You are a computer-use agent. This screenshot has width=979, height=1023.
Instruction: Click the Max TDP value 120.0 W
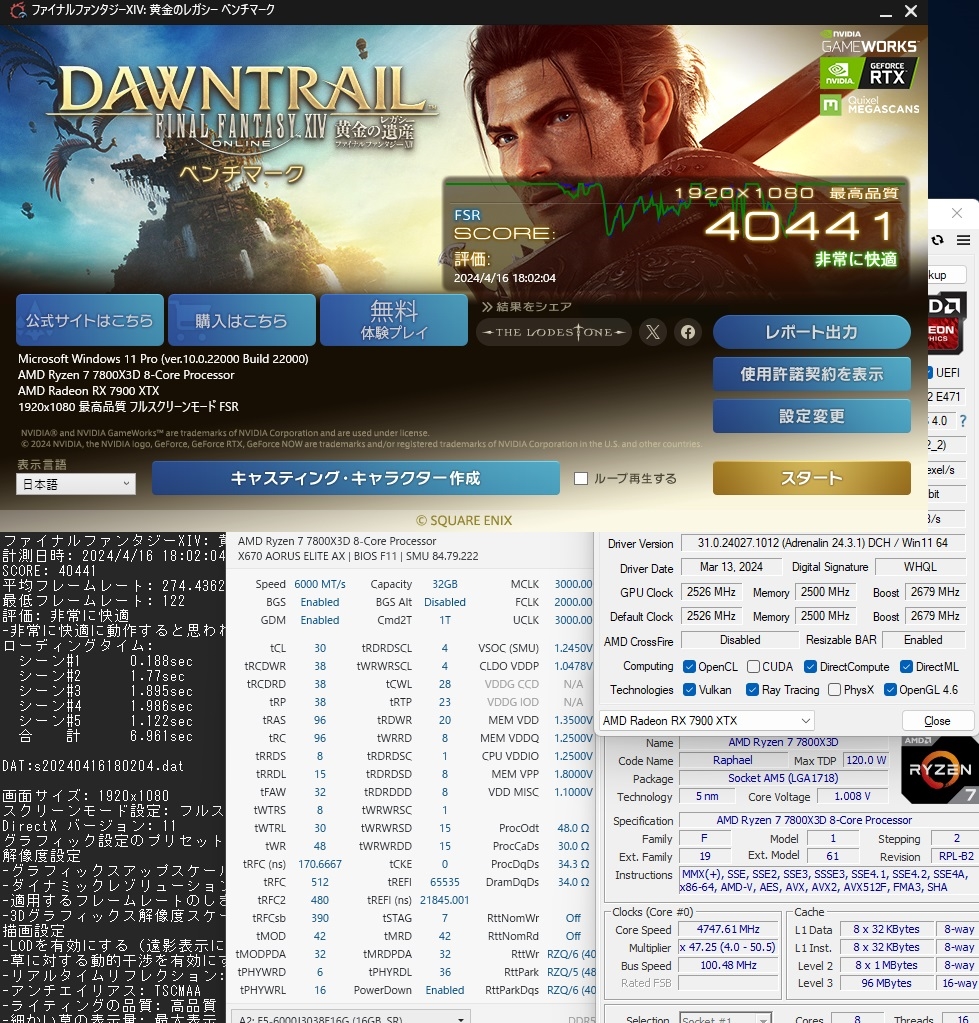coord(866,760)
